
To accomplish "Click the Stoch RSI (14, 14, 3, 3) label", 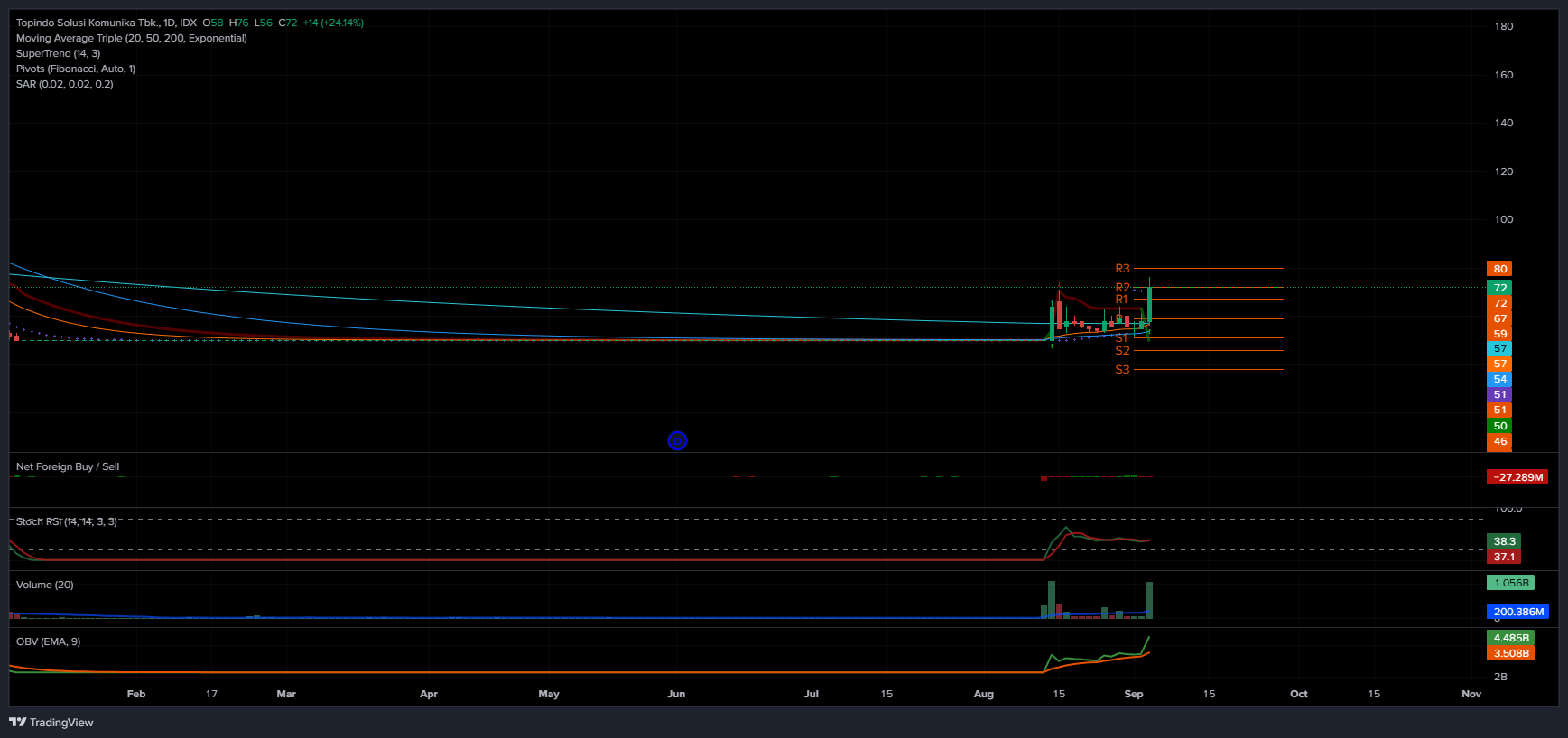I will tap(67, 521).
